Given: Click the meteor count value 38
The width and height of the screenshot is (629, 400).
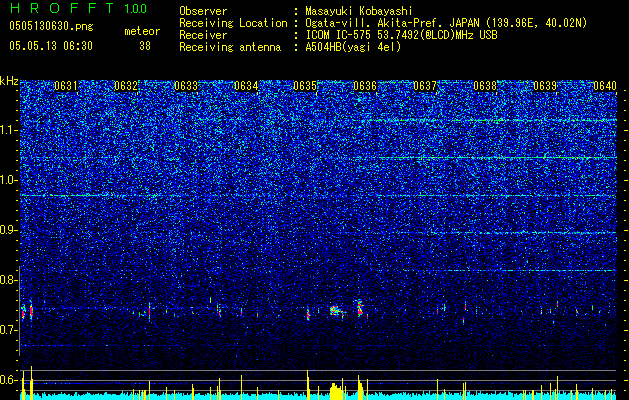Looking at the screenshot, I should (x=145, y=46).
